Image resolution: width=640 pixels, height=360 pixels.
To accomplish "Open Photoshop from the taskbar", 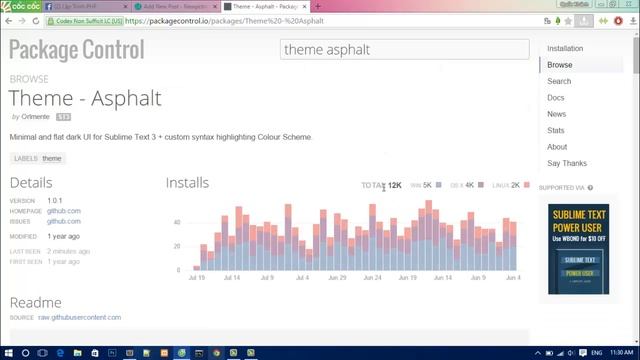I will 112,353.
